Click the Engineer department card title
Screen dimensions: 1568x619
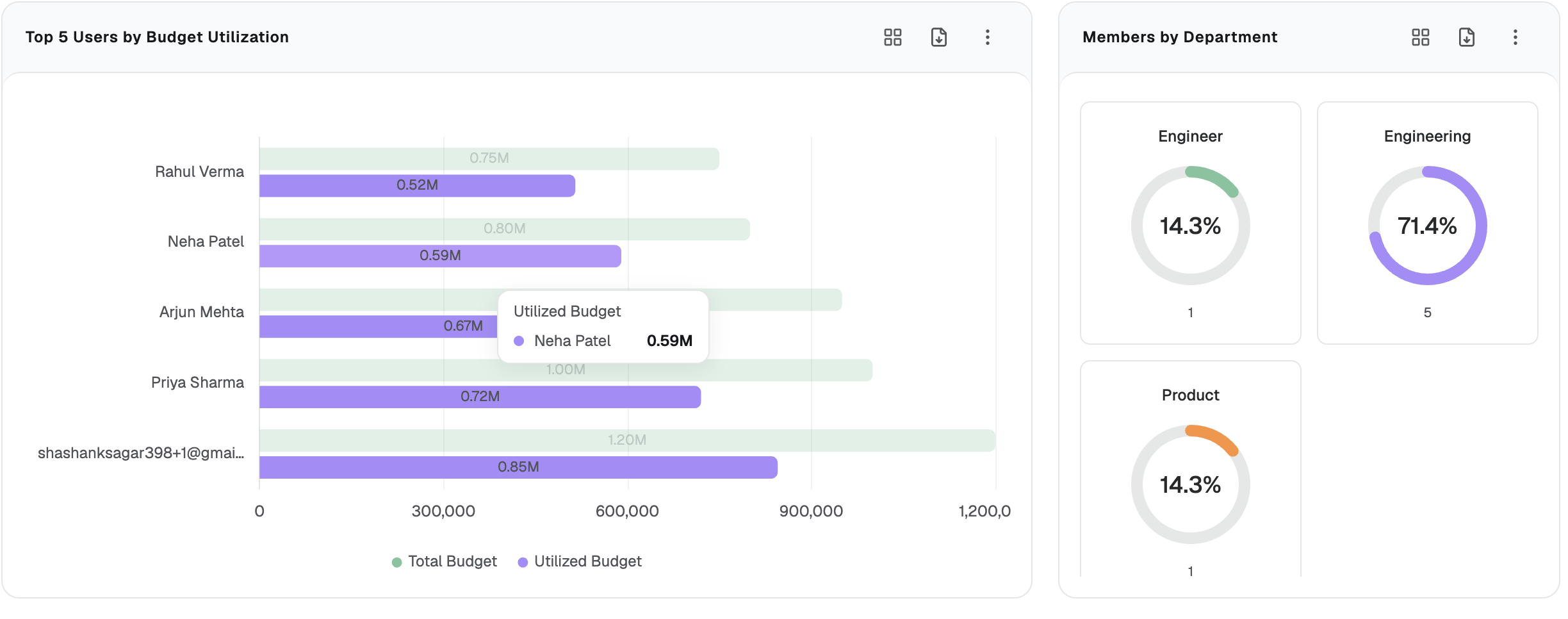(1190, 136)
